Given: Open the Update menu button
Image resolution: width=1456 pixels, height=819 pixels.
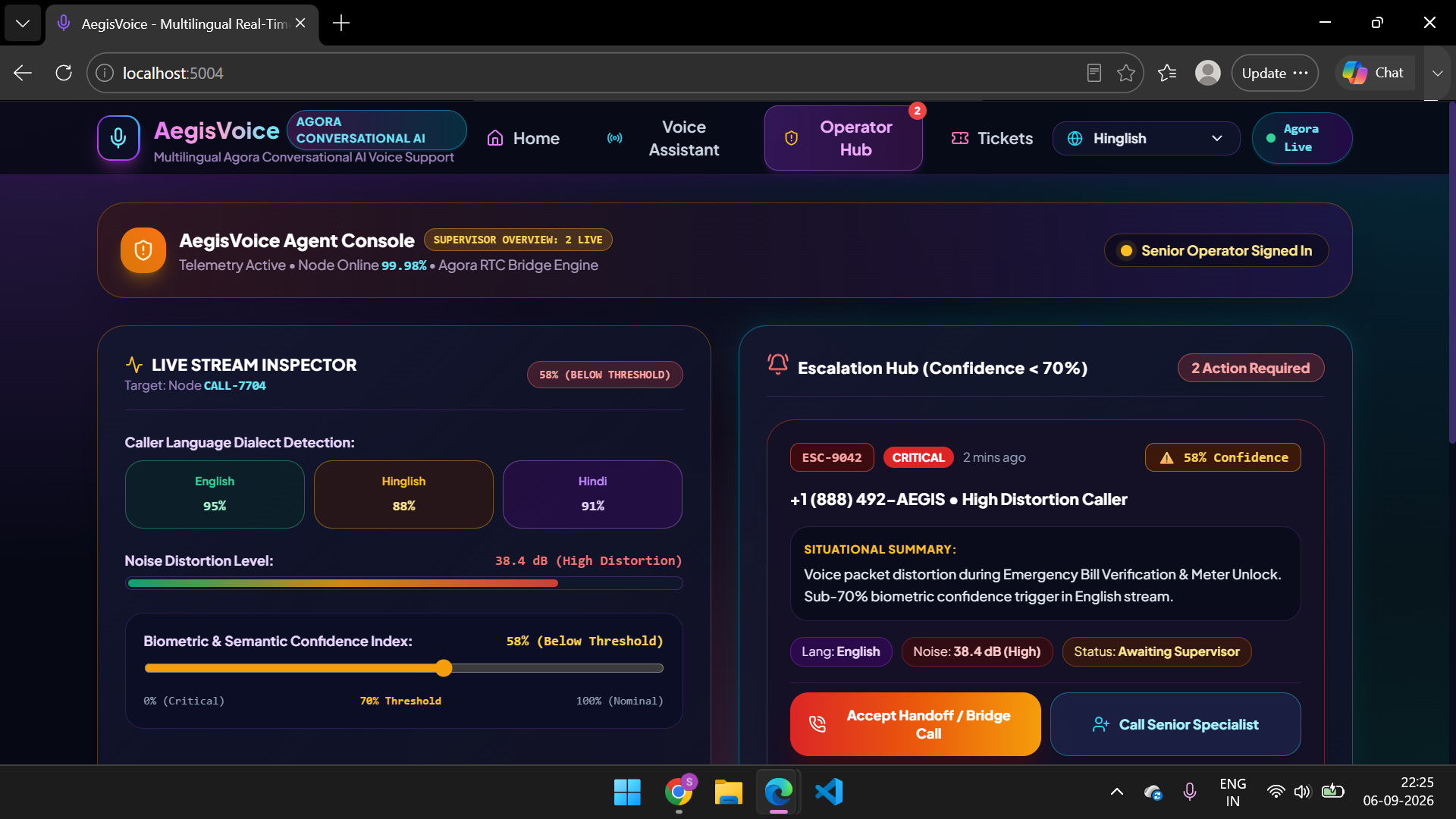Looking at the screenshot, I should (x=1275, y=73).
